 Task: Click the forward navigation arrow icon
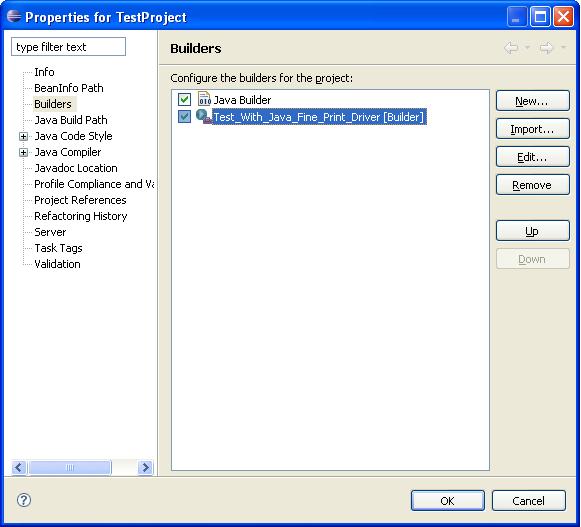coord(546,47)
